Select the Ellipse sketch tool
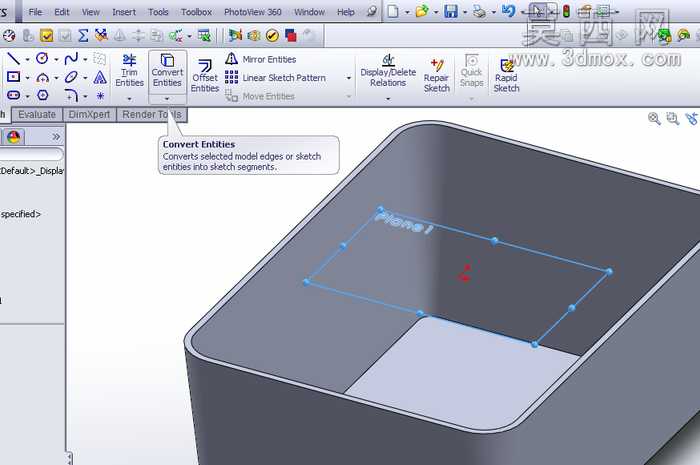This screenshot has width=700, height=465. coord(71,77)
